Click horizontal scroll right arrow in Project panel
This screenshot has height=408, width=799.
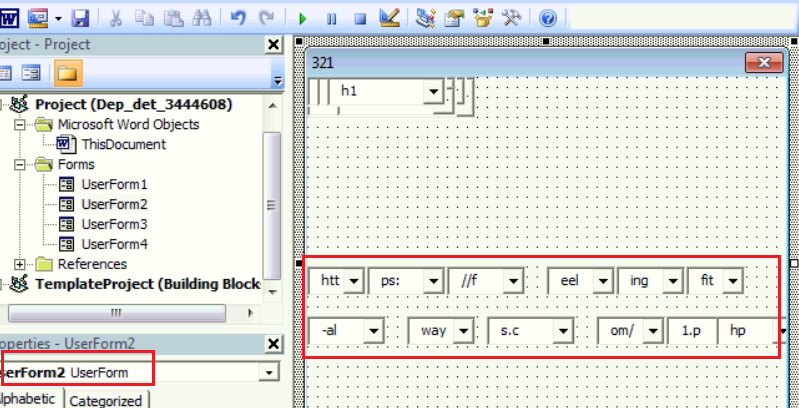[250, 313]
